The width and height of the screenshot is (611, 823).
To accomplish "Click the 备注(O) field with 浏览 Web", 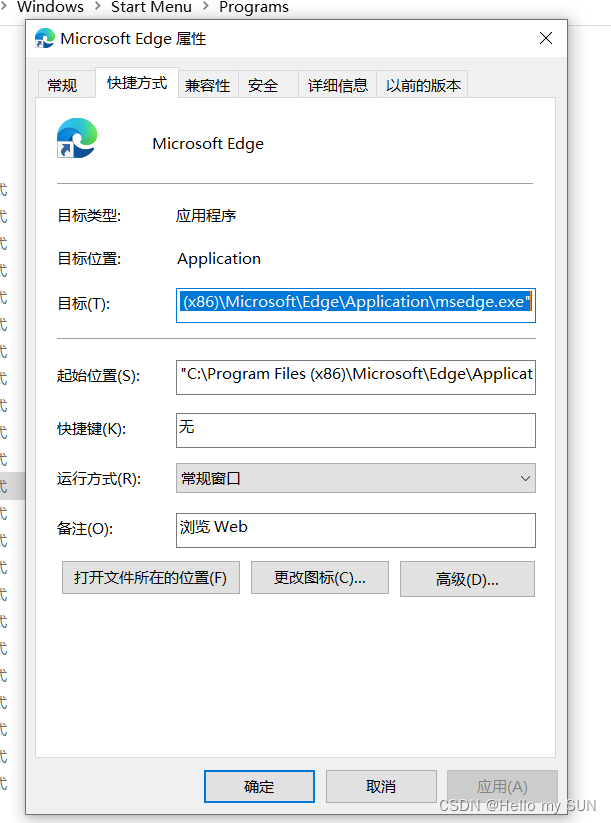I will [x=356, y=530].
